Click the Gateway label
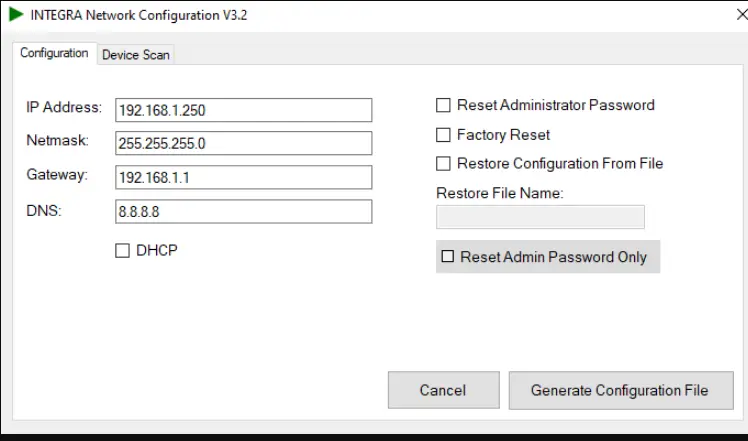Image resolution: width=748 pixels, height=441 pixels. pyautogui.click(x=57, y=175)
